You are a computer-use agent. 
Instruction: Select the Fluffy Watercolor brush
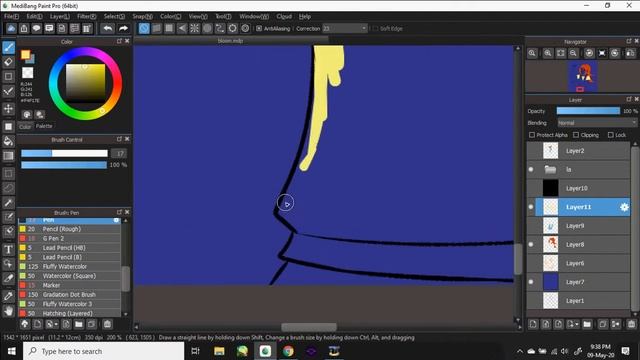click(x=69, y=267)
